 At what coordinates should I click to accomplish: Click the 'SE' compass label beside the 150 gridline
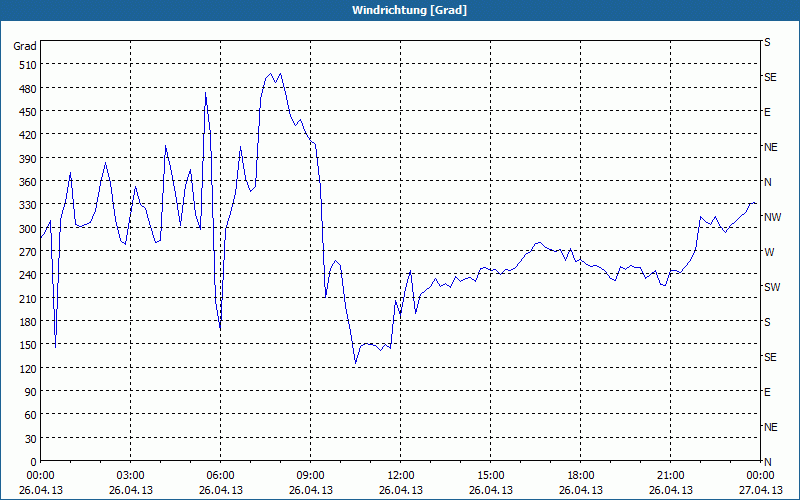[x=770, y=357]
